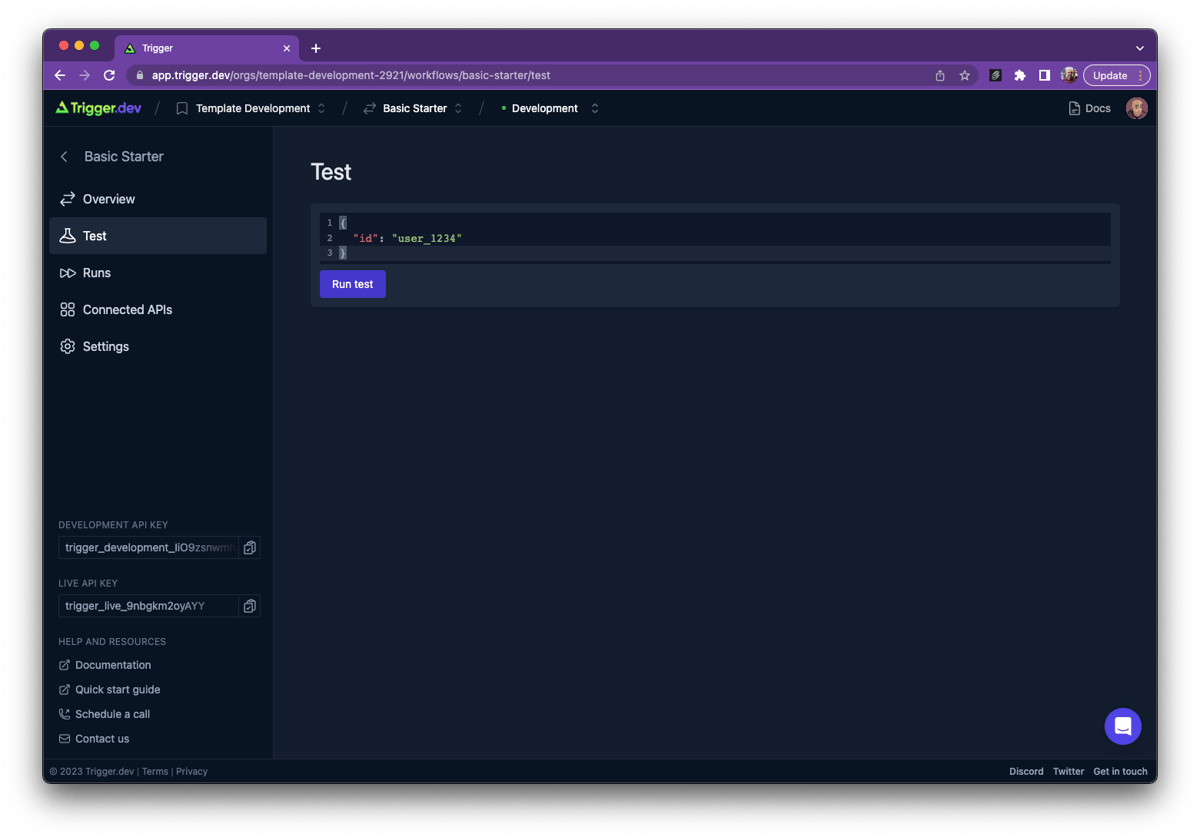Screen dimensions: 1200x840
Task: Click the Trigger.dev logo
Action: (x=98, y=108)
